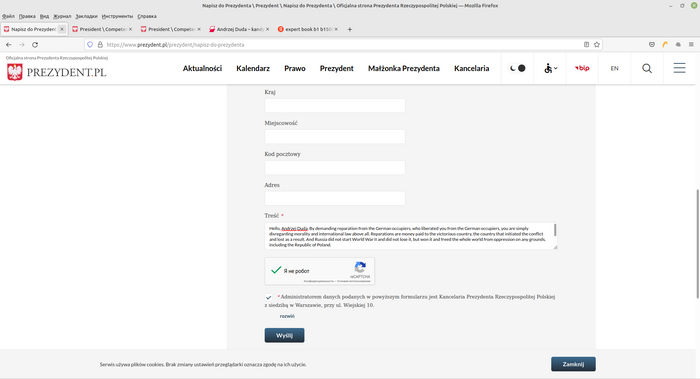Click the padlock site info icon
Viewport: 700px width, 379px height.
pos(100,45)
